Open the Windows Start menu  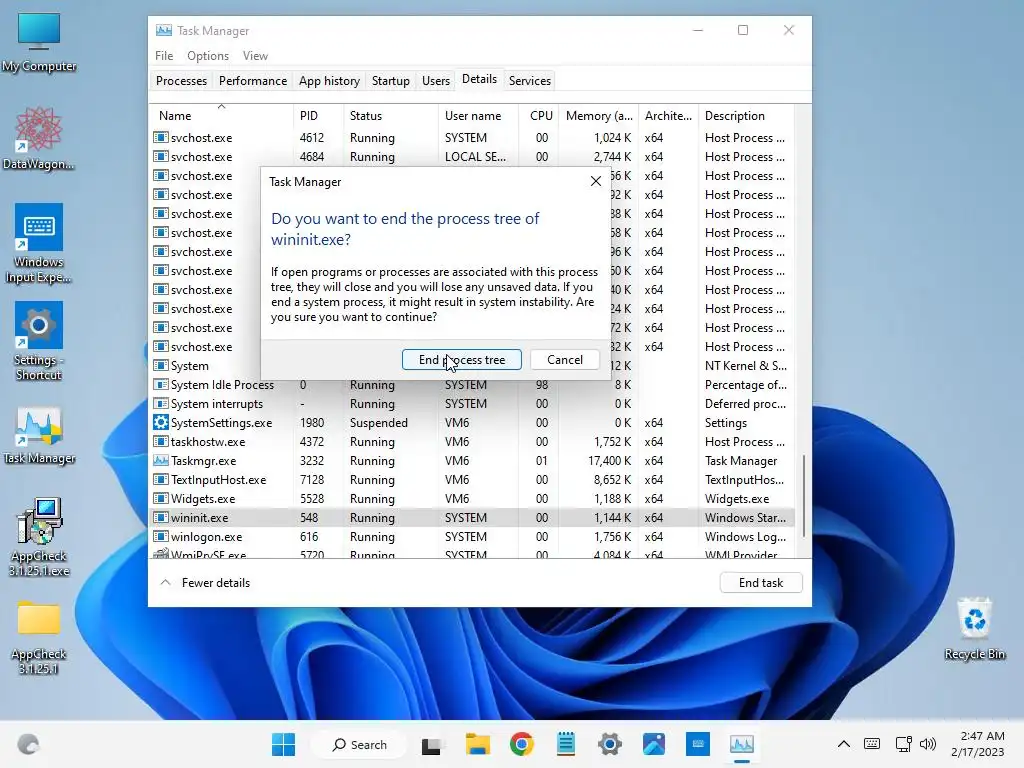click(283, 744)
